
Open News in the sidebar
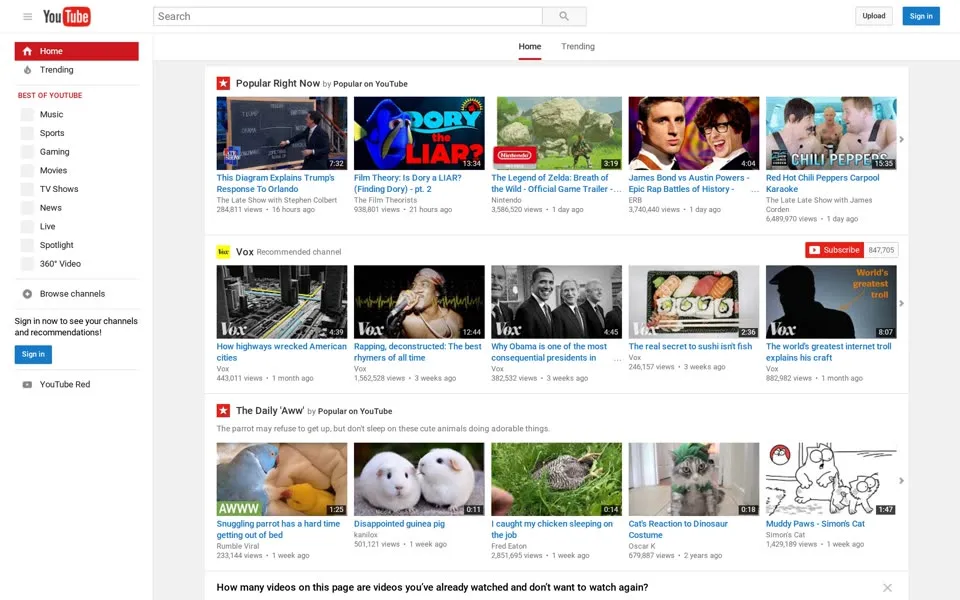(51, 208)
